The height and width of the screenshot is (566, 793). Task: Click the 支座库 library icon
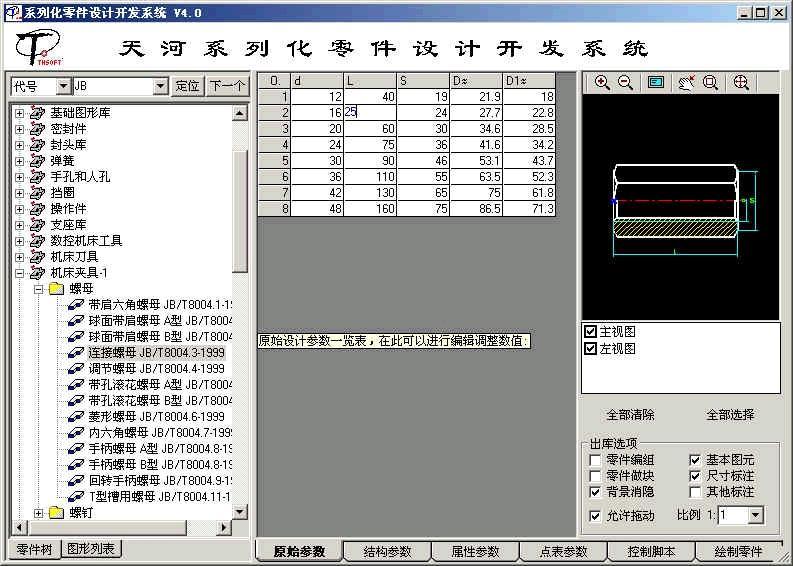pyautogui.click(x=37, y=225)
